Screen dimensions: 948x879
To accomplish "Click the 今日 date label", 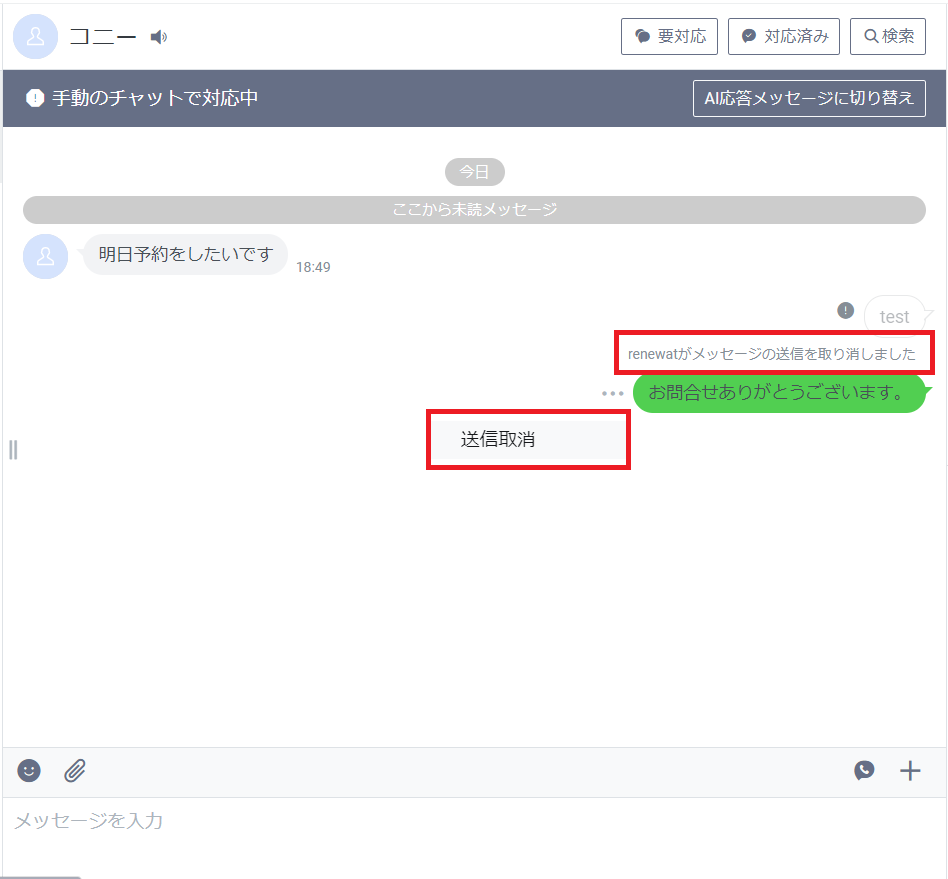I will [x=475, y=172].
